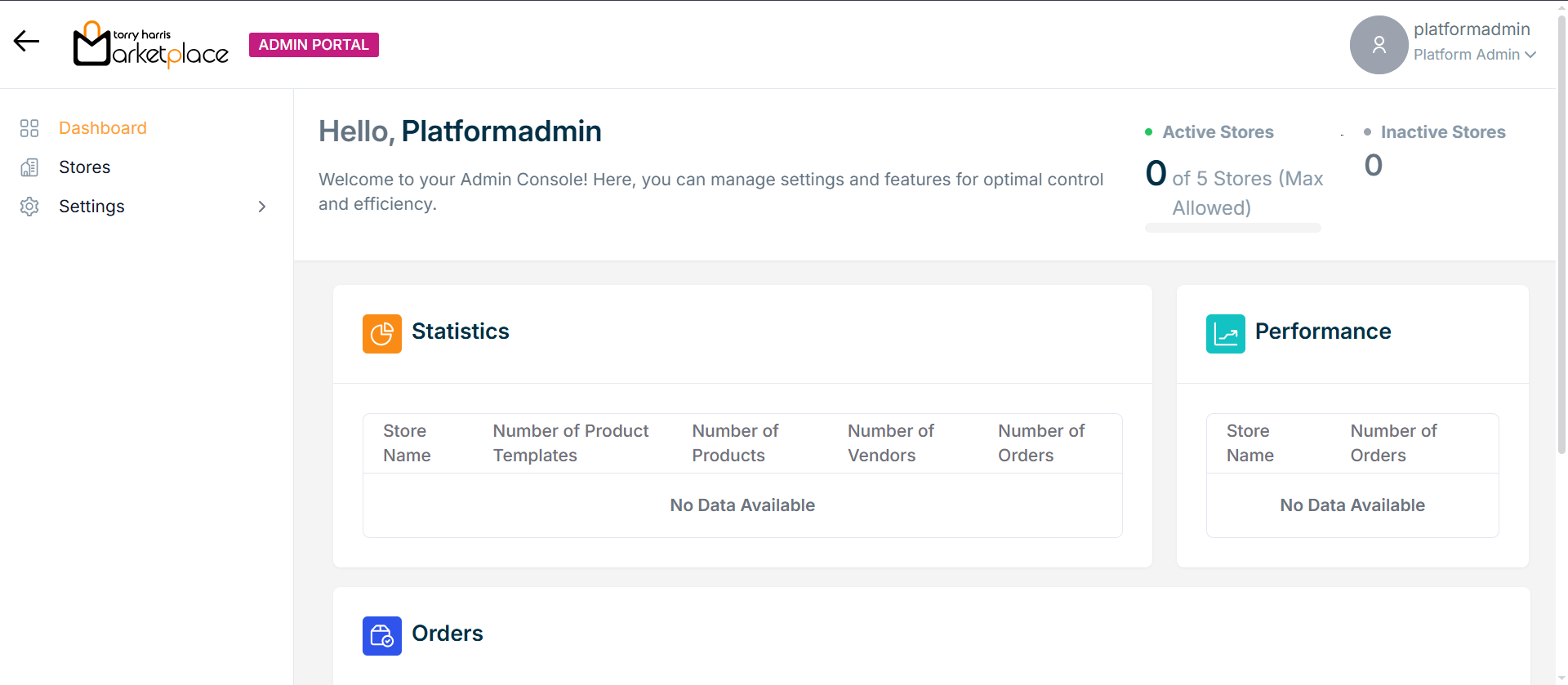
Task: Expand the Settings submenu chevron
Action: coord(262,207)
